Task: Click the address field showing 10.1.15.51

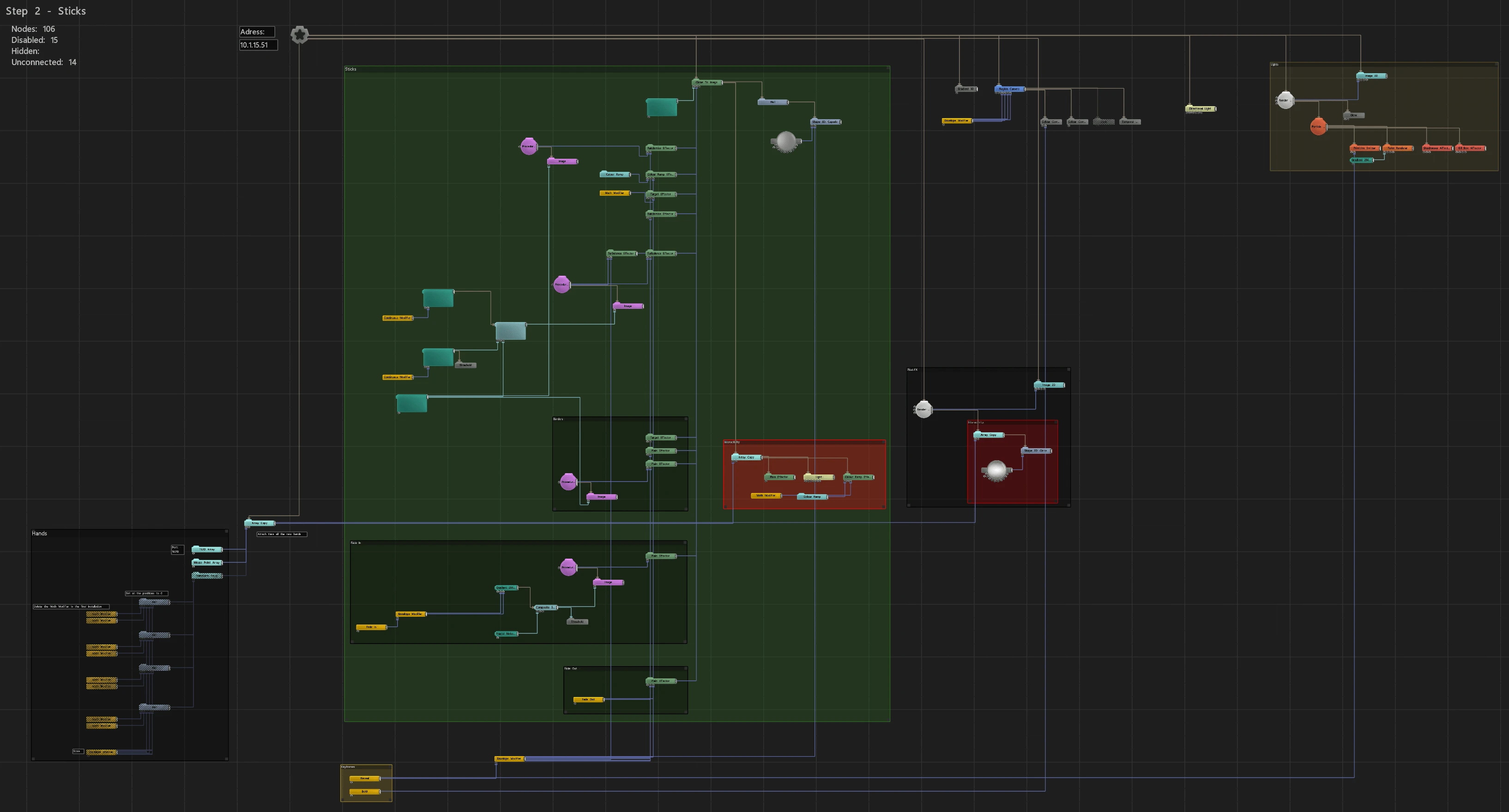Action: 258,45
